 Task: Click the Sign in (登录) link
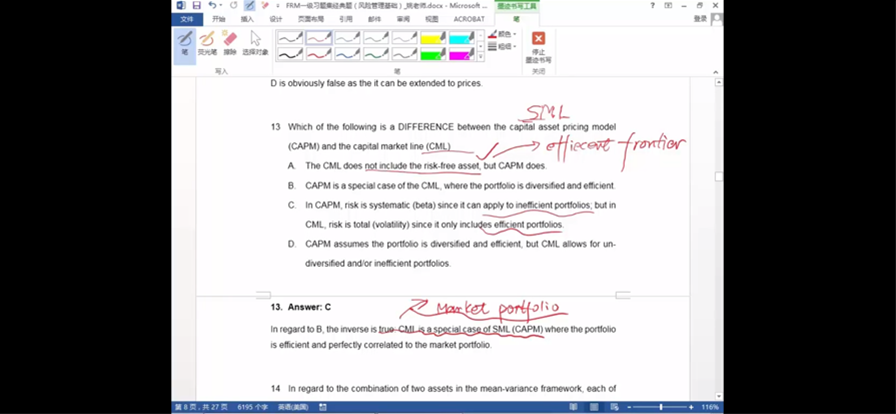coord(700,19)
